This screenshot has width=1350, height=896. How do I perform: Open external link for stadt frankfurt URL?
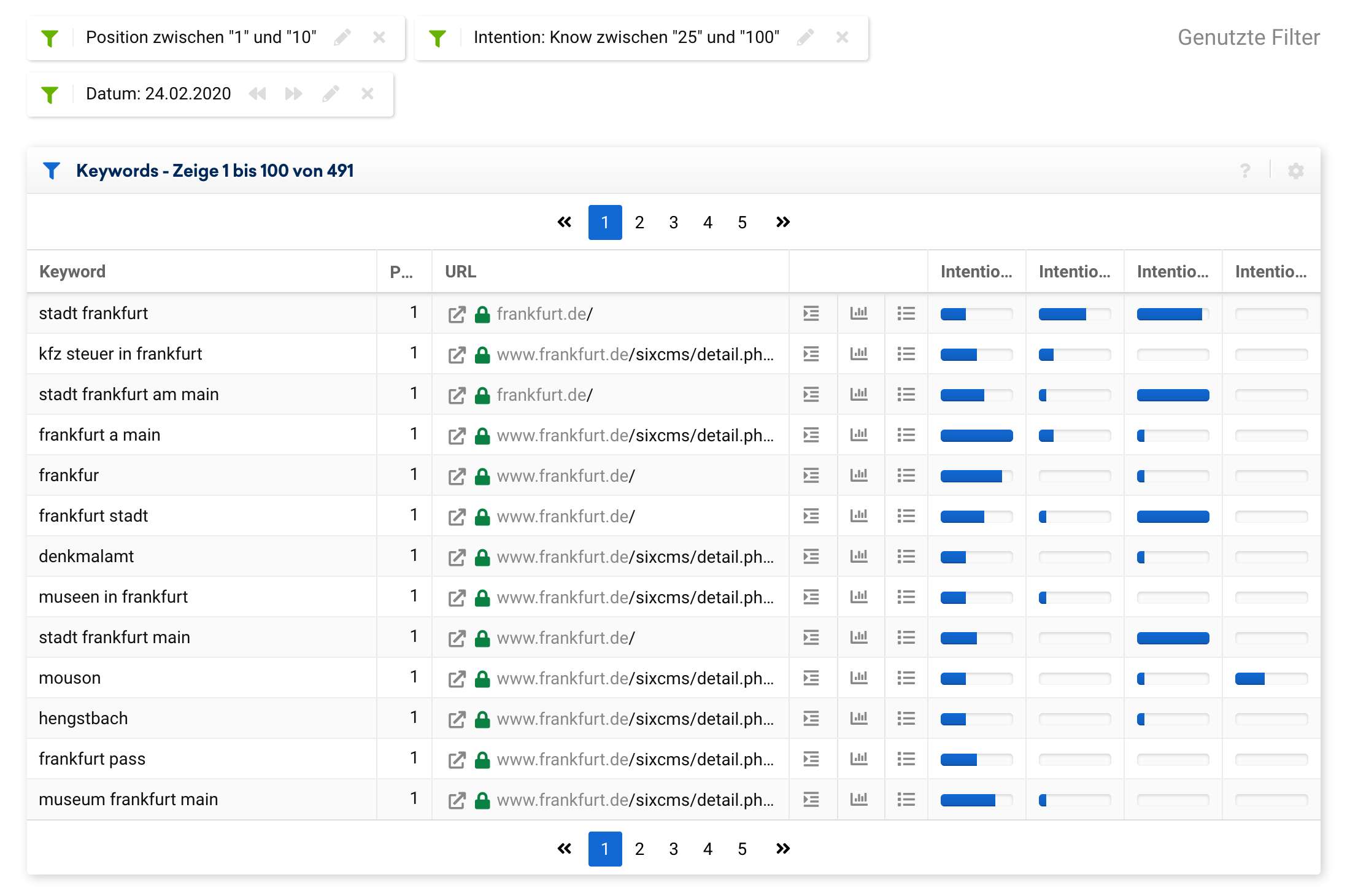pyautogui.click(x=457, y=314)
